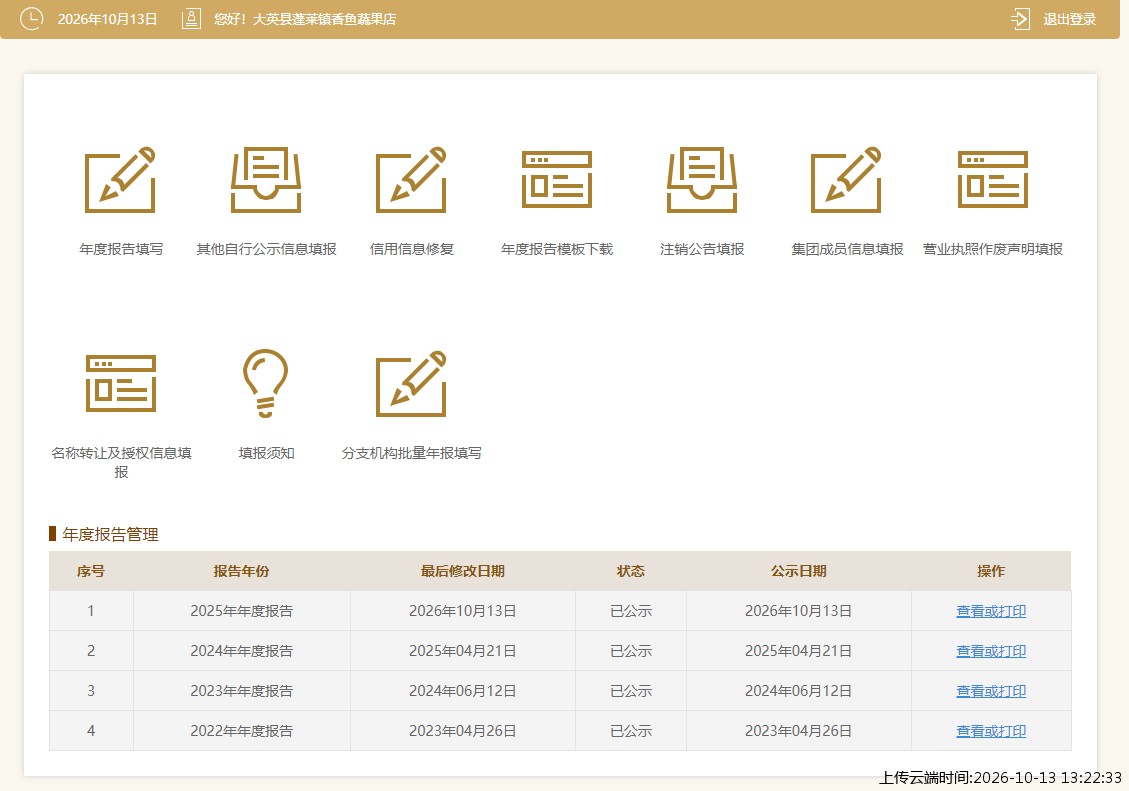Viewport: 1129px width, 791px height.
Task: Click the 2024年年度报告 cell
Action: pos(242,651)
